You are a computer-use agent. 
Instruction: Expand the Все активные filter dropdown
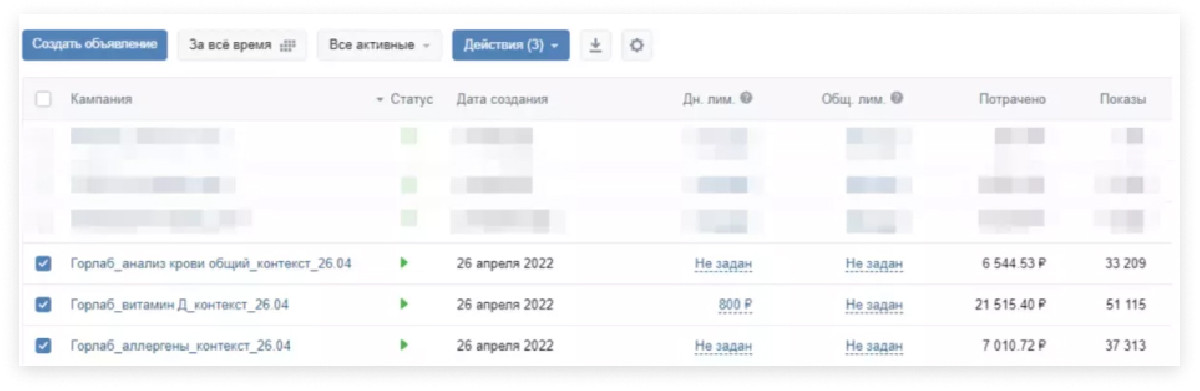tap(379, 46)
